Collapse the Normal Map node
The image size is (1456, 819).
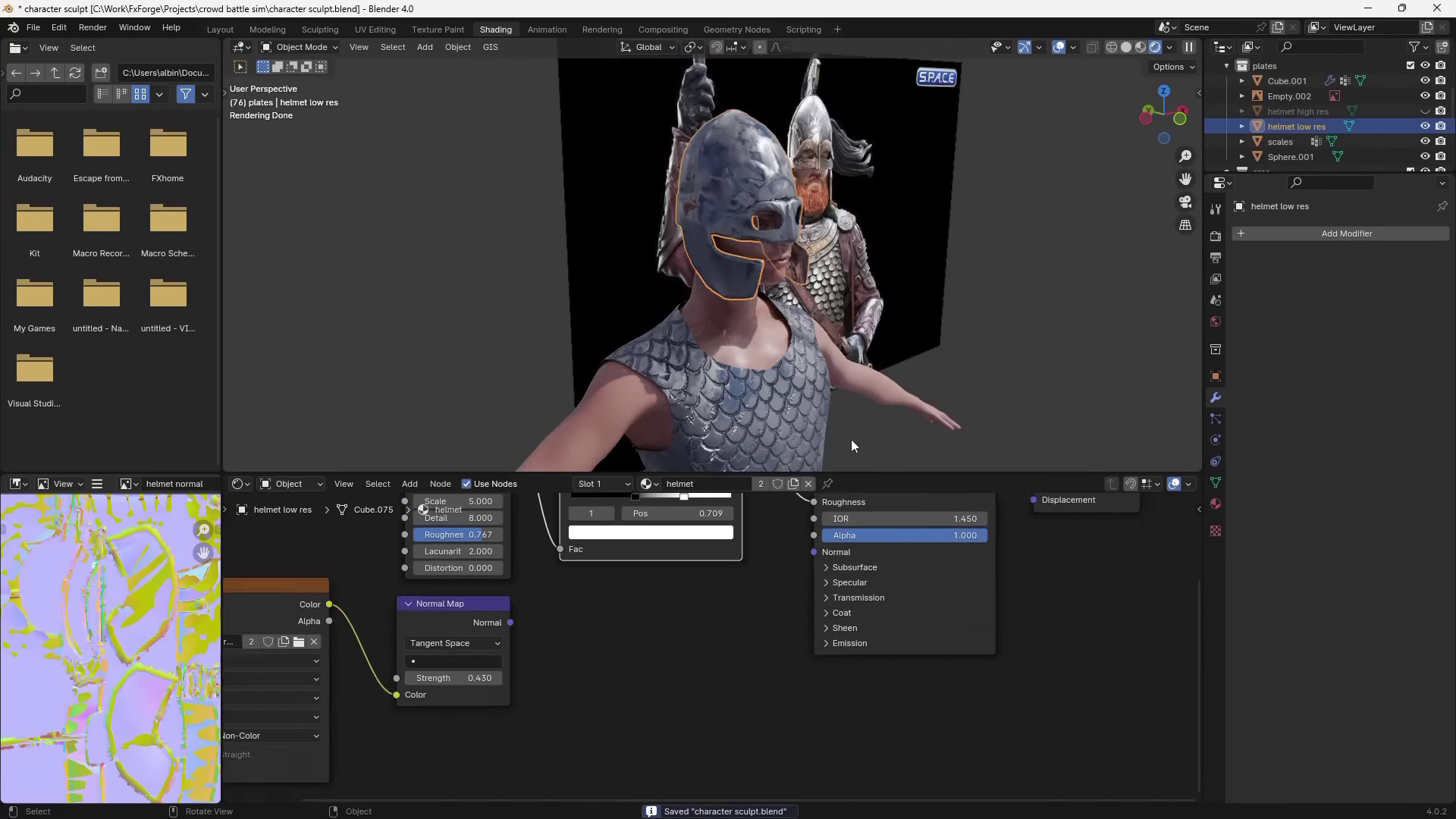pos(408,604)
